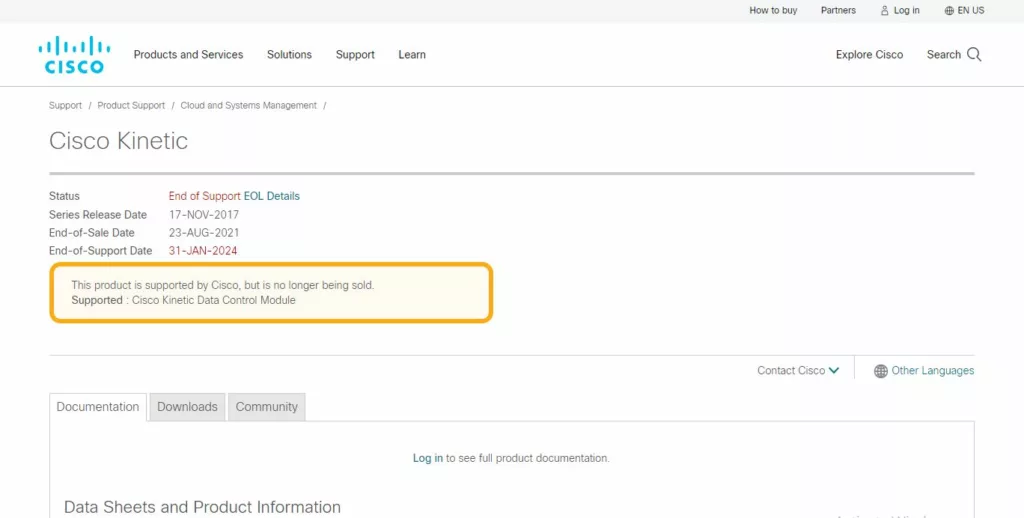This screenshot has height=518, width=1024.
Task: Open the How to buy link
Action: 773,10
